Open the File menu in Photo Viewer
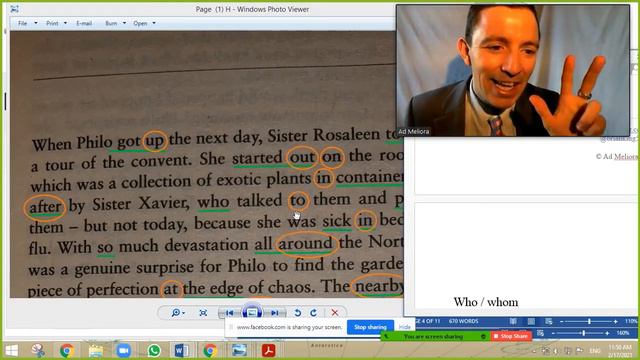 tap(22, 23)
